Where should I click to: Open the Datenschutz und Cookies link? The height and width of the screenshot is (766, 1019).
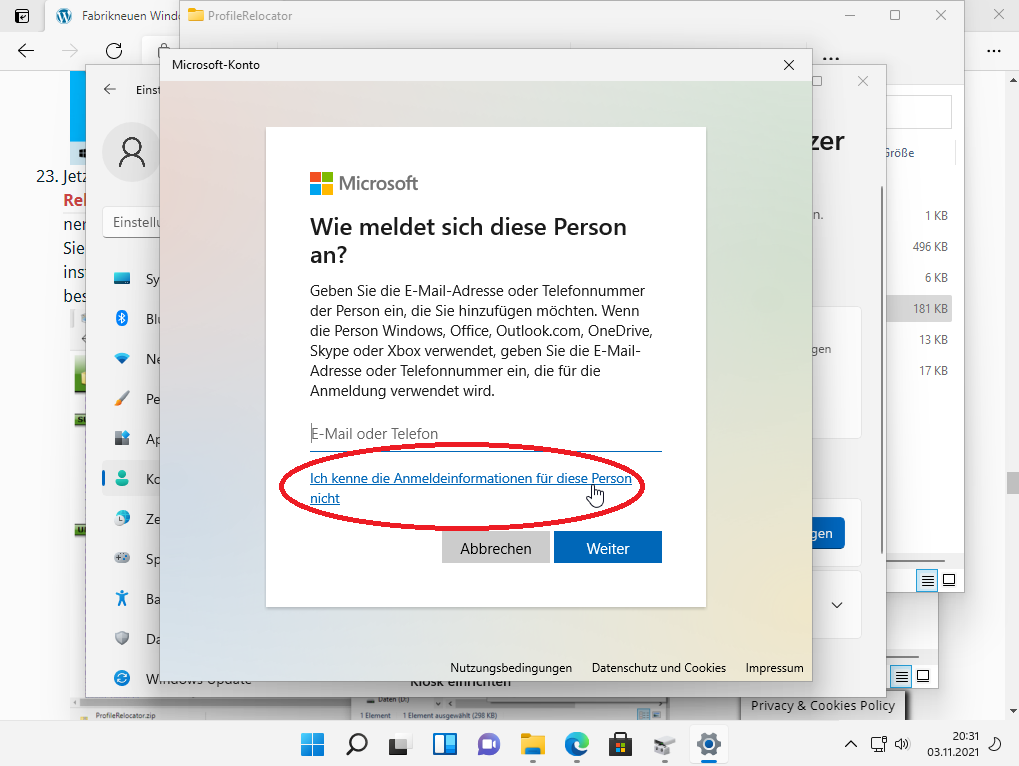click(x=658, y=668)
